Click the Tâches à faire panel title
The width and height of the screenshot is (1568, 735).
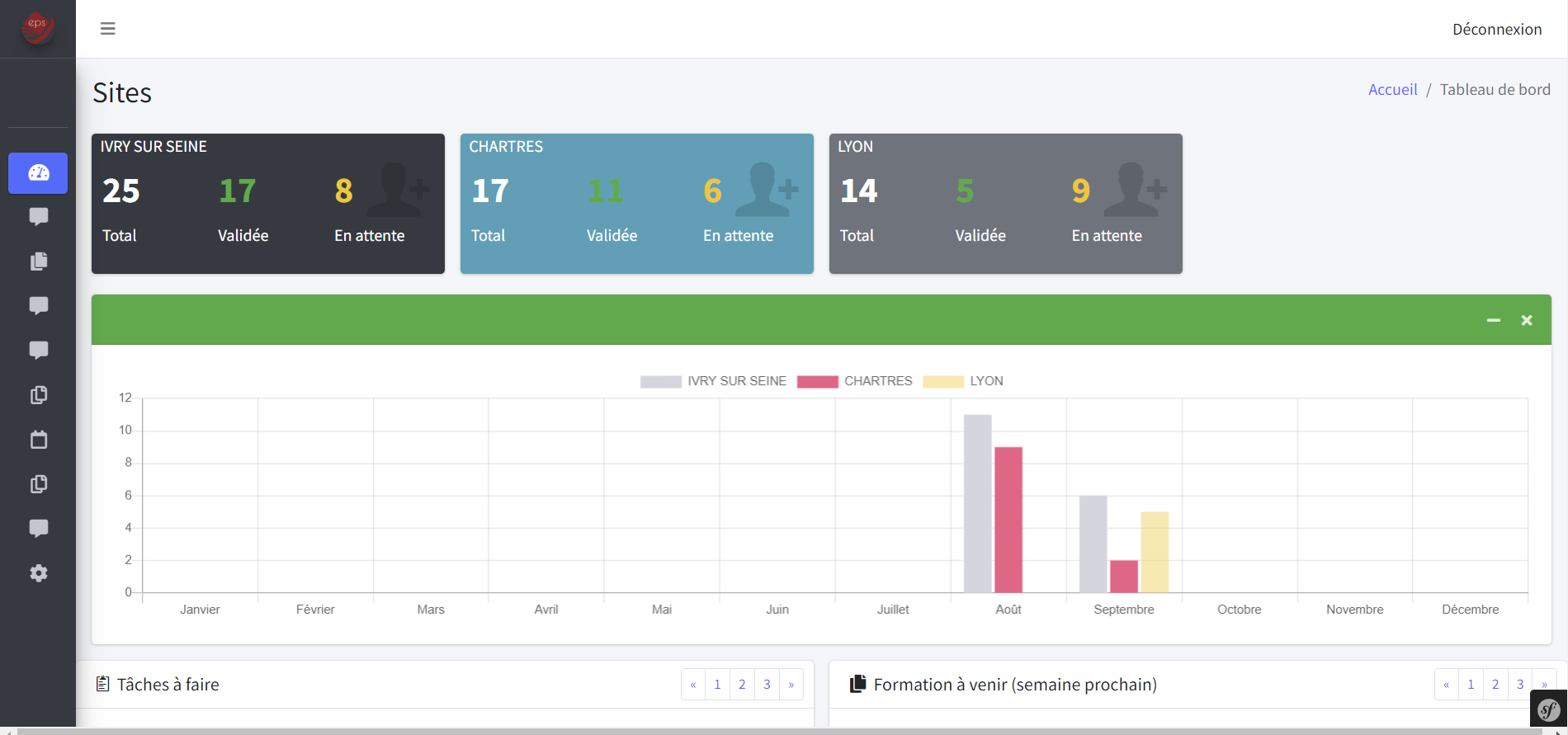click(168, 685)
